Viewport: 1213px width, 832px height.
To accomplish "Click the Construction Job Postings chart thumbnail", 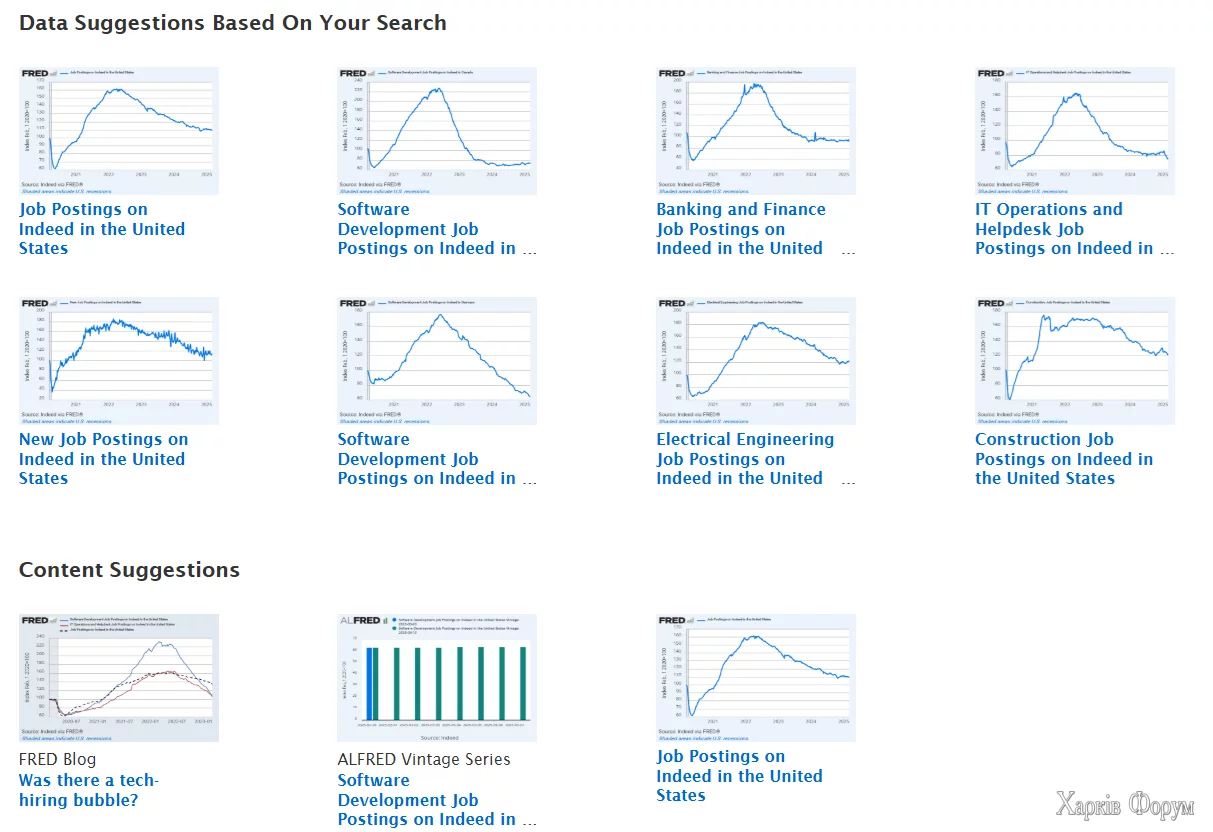I will pyautogui.click(x=1075, y=360).
